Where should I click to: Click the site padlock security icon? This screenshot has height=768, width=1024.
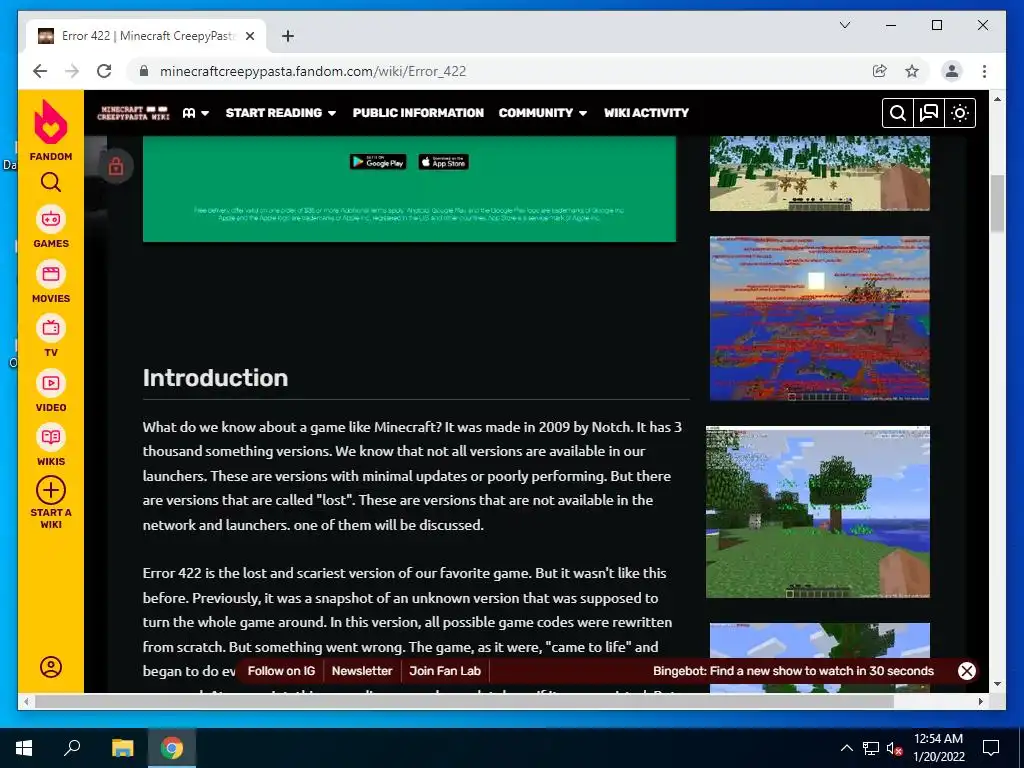[x=144, y=71]
